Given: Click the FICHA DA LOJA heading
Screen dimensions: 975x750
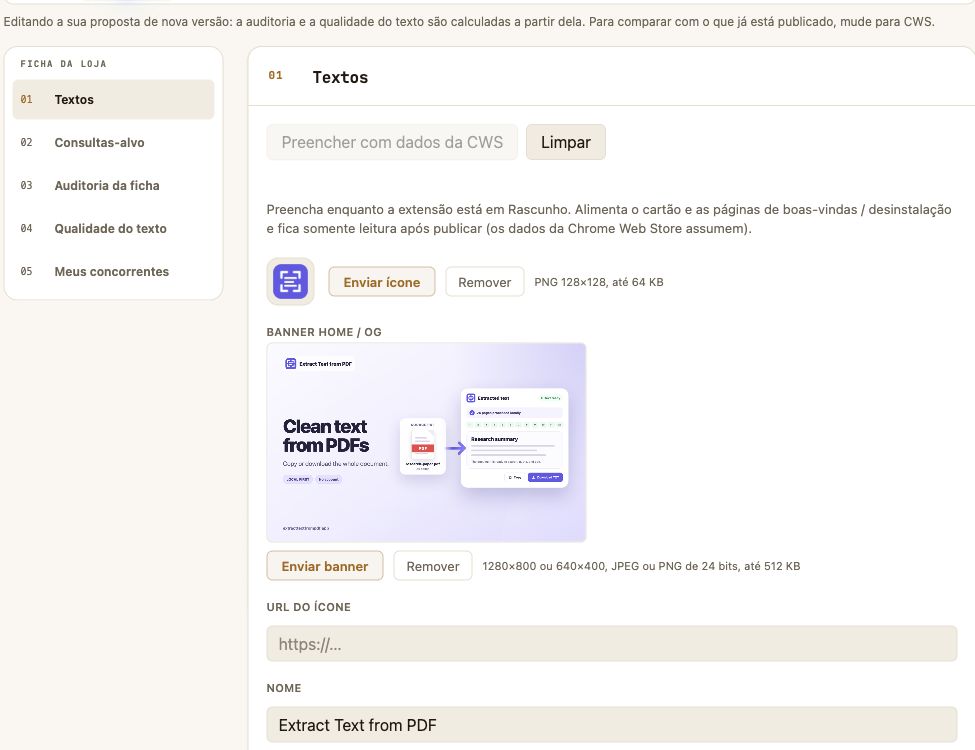Looking at the screenshot, I should 63,63.
